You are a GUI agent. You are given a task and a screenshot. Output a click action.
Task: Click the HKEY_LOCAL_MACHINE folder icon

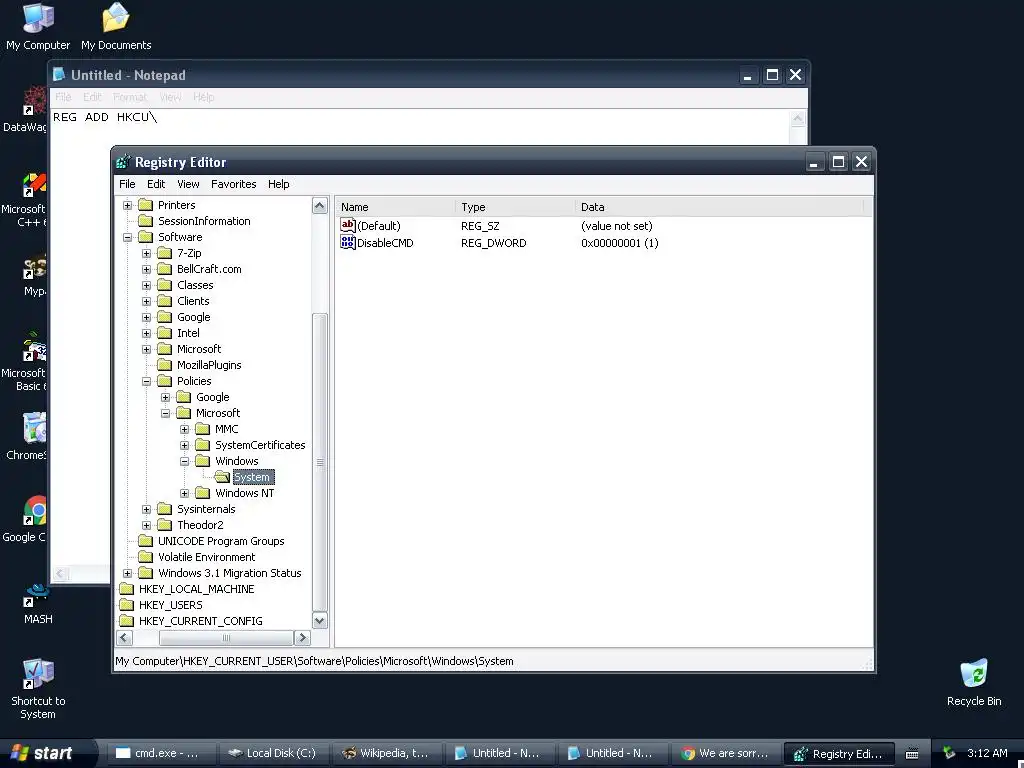[126, 589]
